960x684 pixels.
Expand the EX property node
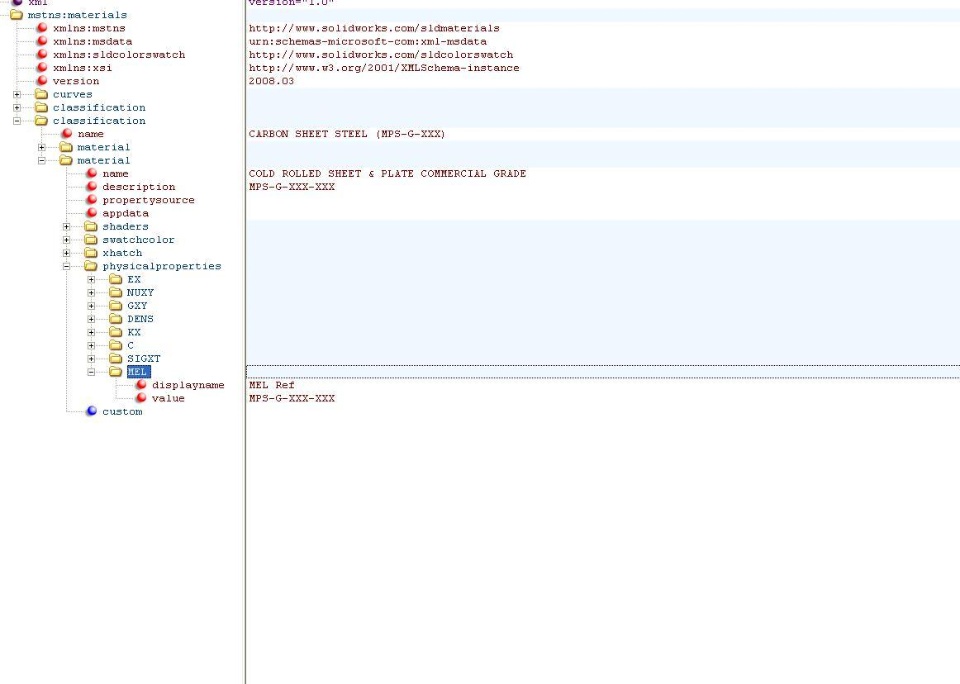[91, 279]
